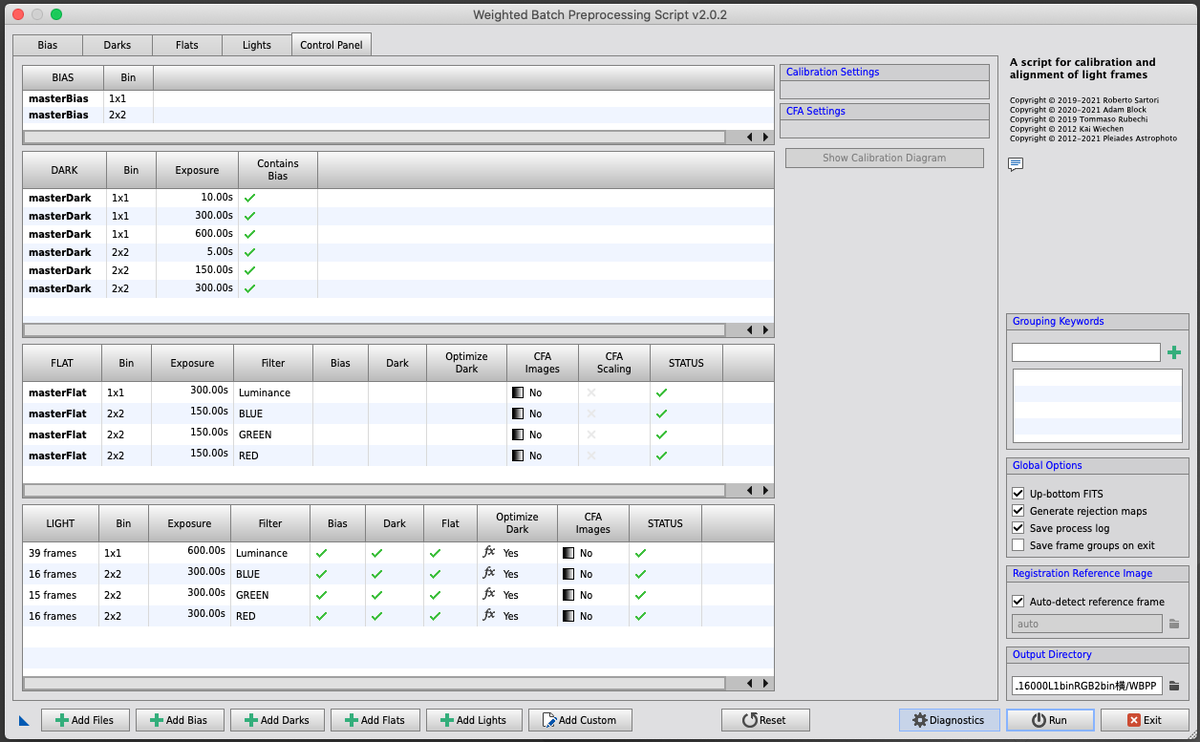Click green plus to add grouping keyword
Screen dimensions: 1200x742
(1174, 352)
